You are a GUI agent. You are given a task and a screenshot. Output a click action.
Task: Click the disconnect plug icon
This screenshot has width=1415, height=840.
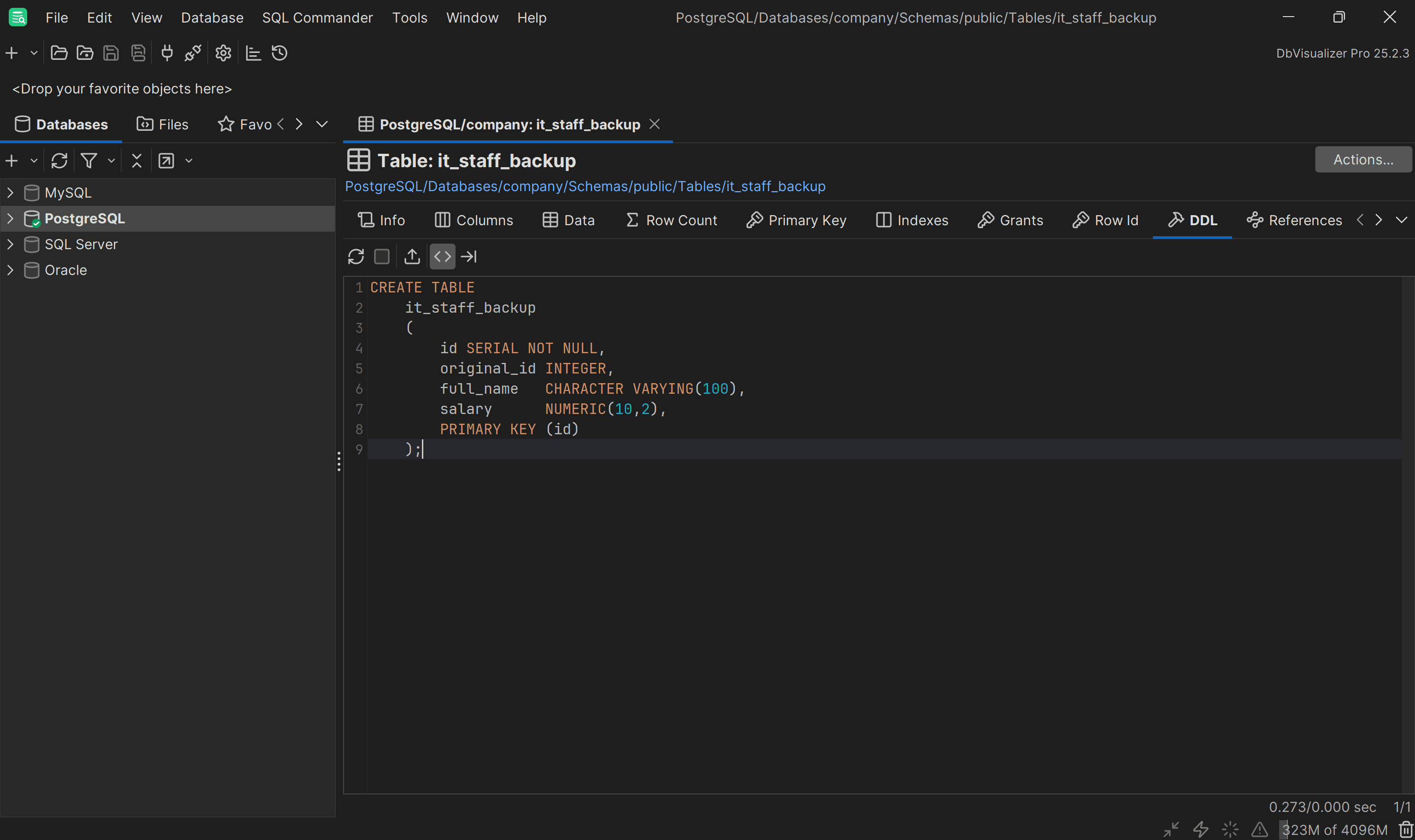point(193,53)
